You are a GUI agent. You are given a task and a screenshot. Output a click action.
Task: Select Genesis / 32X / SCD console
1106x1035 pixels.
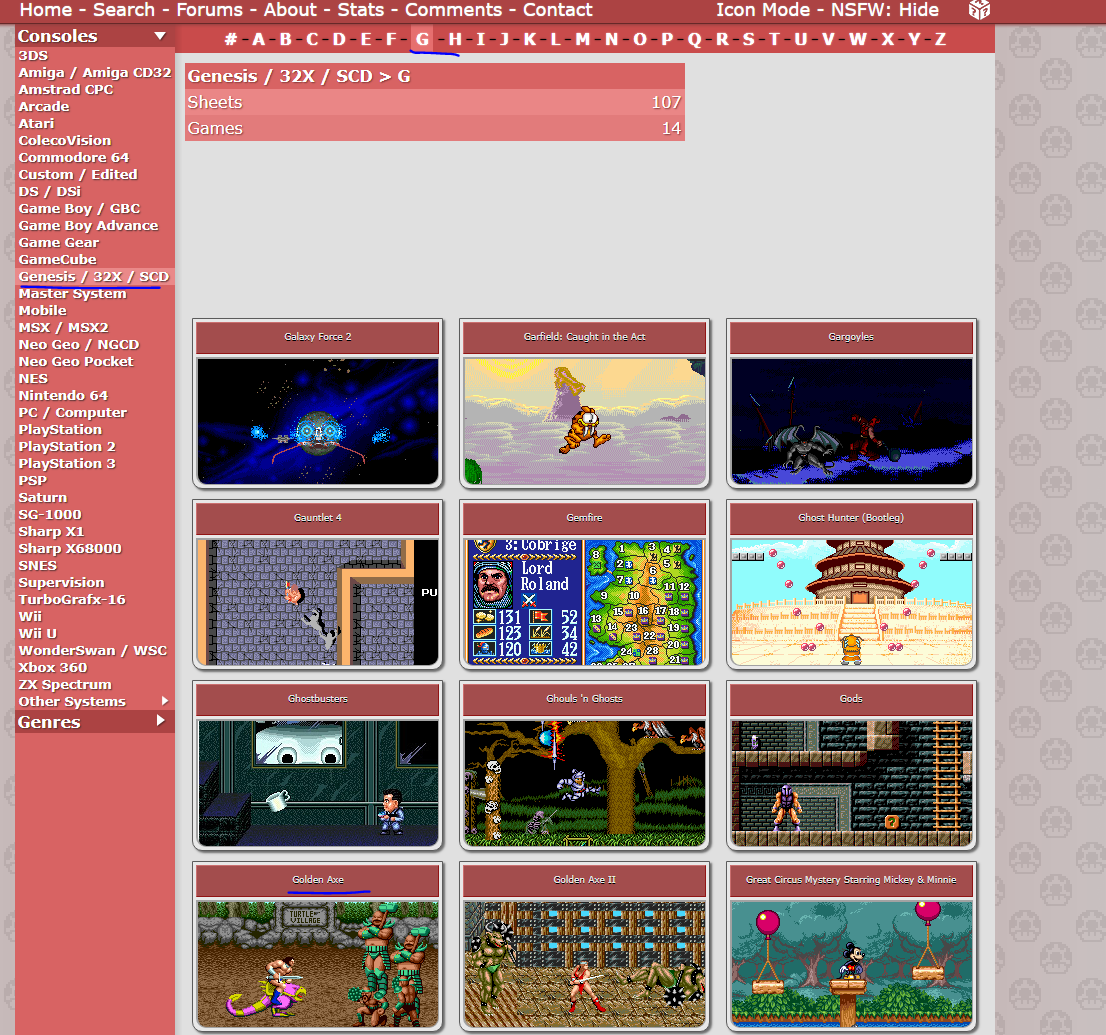pyautogui.click(x=94, y=277)
